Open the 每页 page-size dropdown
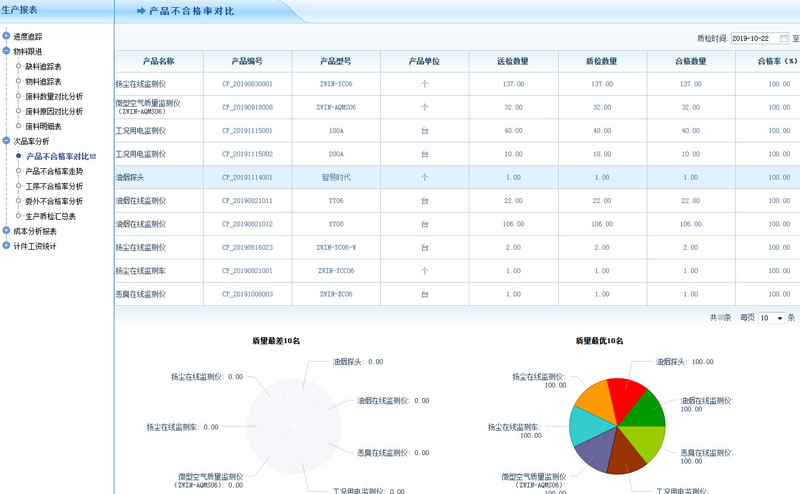The width and height of the screenshot is (800, 494). [771, 318]
